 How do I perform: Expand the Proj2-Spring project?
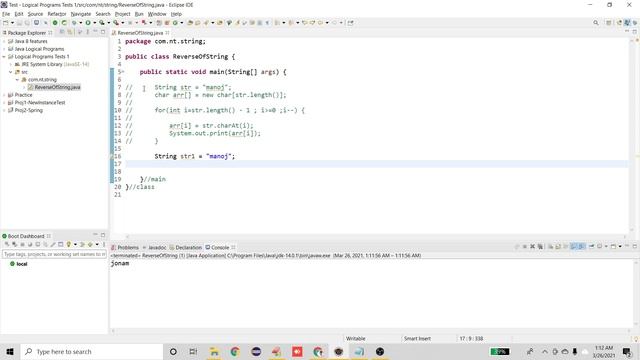click(x=4, y=110)
